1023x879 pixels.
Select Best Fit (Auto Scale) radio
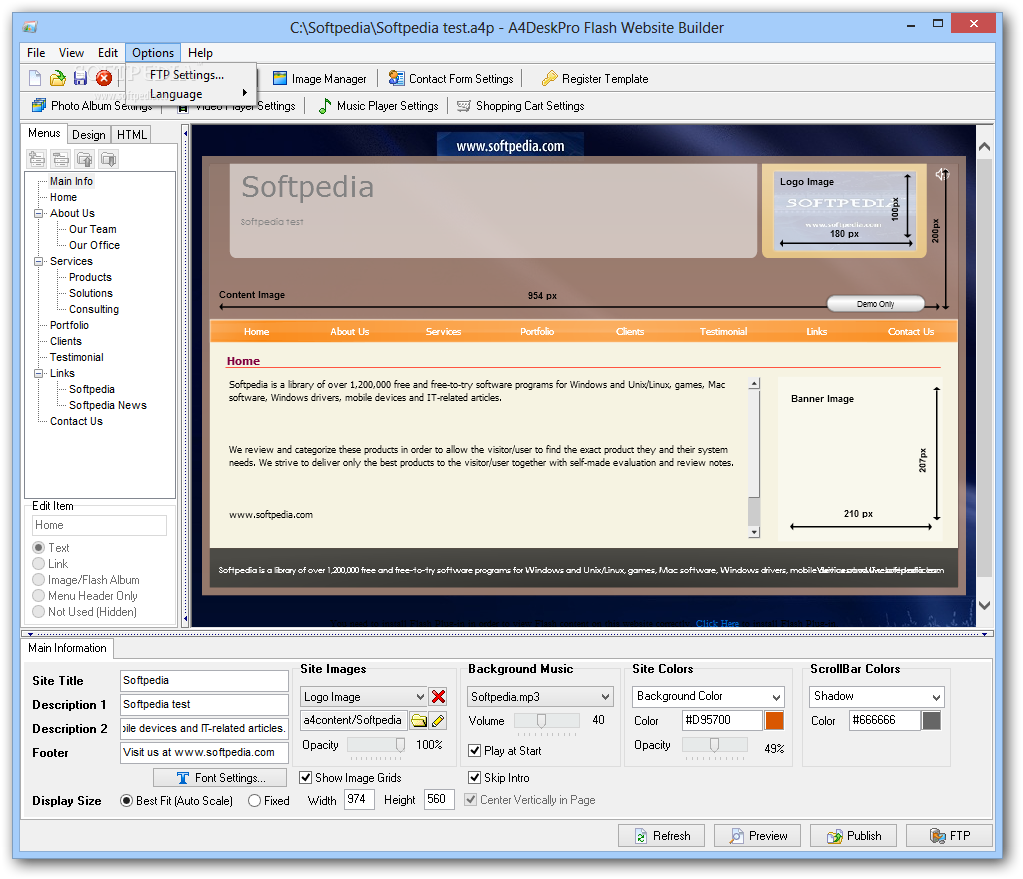[127, 801]
